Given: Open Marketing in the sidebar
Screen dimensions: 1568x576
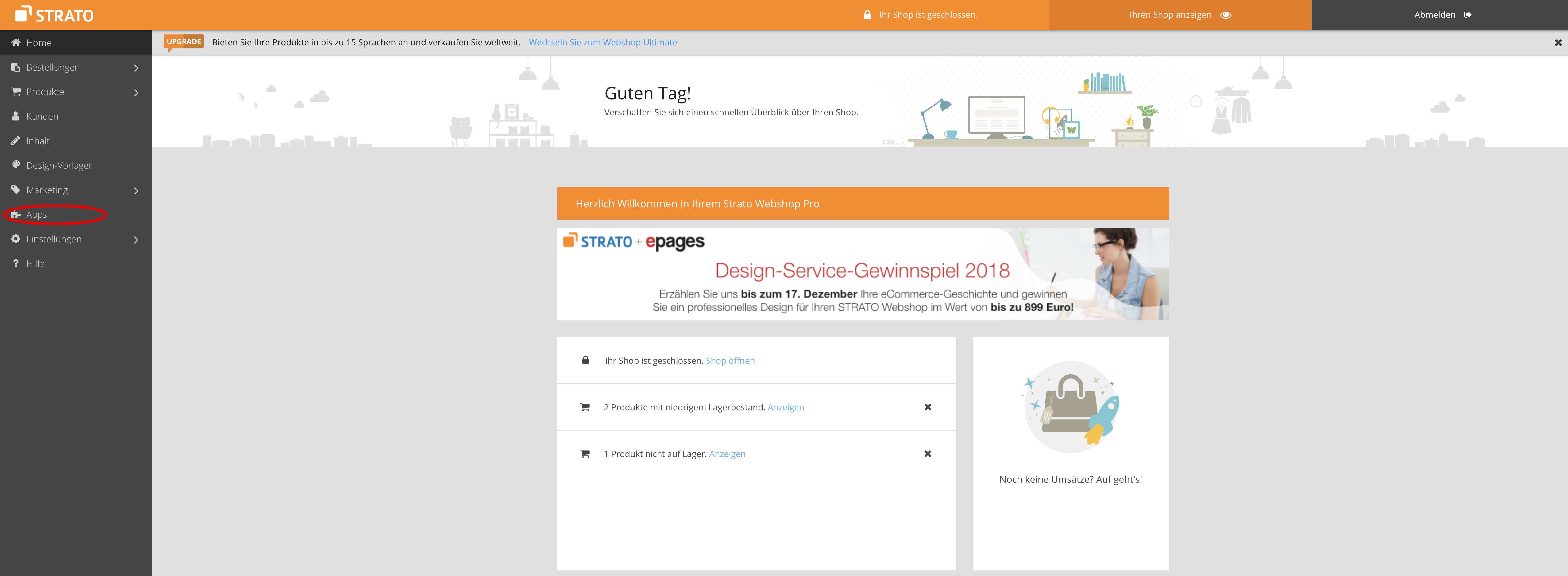Looking at the screenshot, I should [75, 190].
